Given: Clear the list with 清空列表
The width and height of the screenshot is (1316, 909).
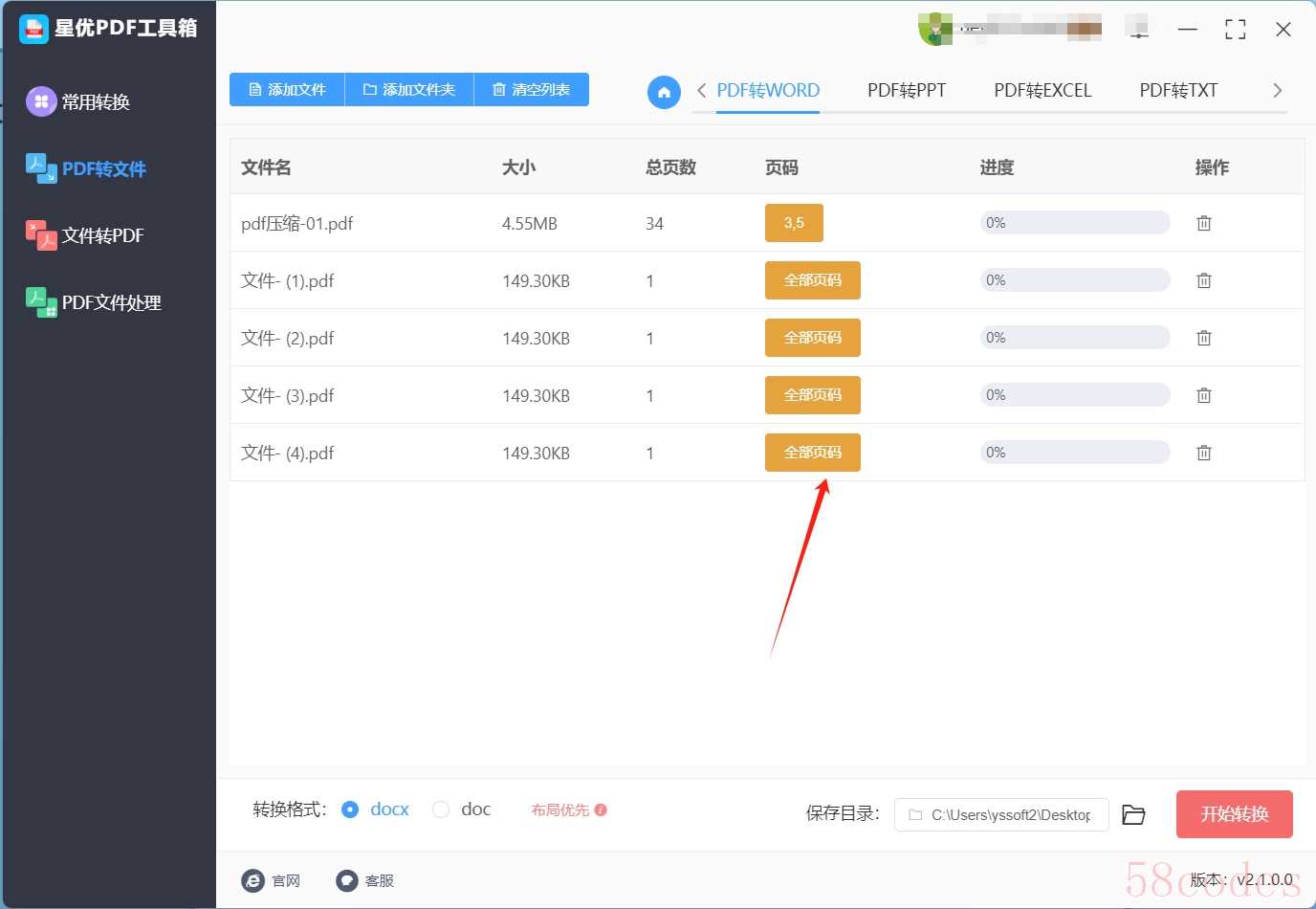Looking at the screenshot, I should click(532, 90).
